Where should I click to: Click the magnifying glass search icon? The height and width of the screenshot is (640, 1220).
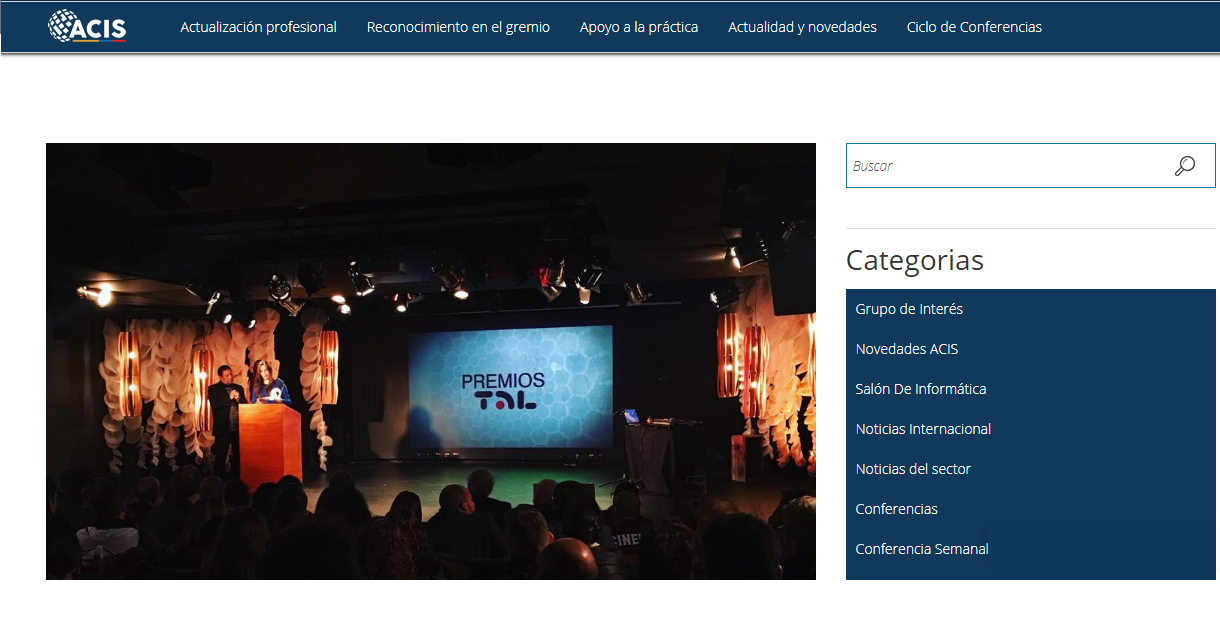(1185, 166)
